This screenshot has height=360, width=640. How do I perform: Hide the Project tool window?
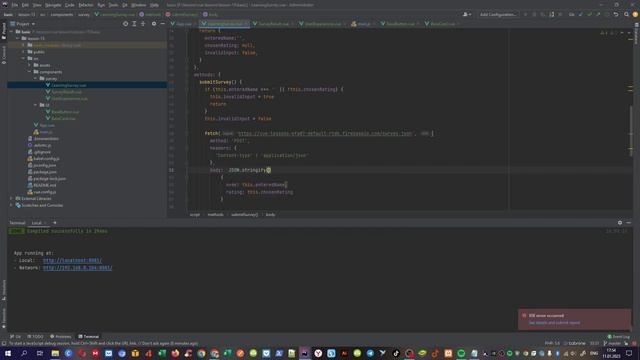pyautogui.click(x=162, y=24)
